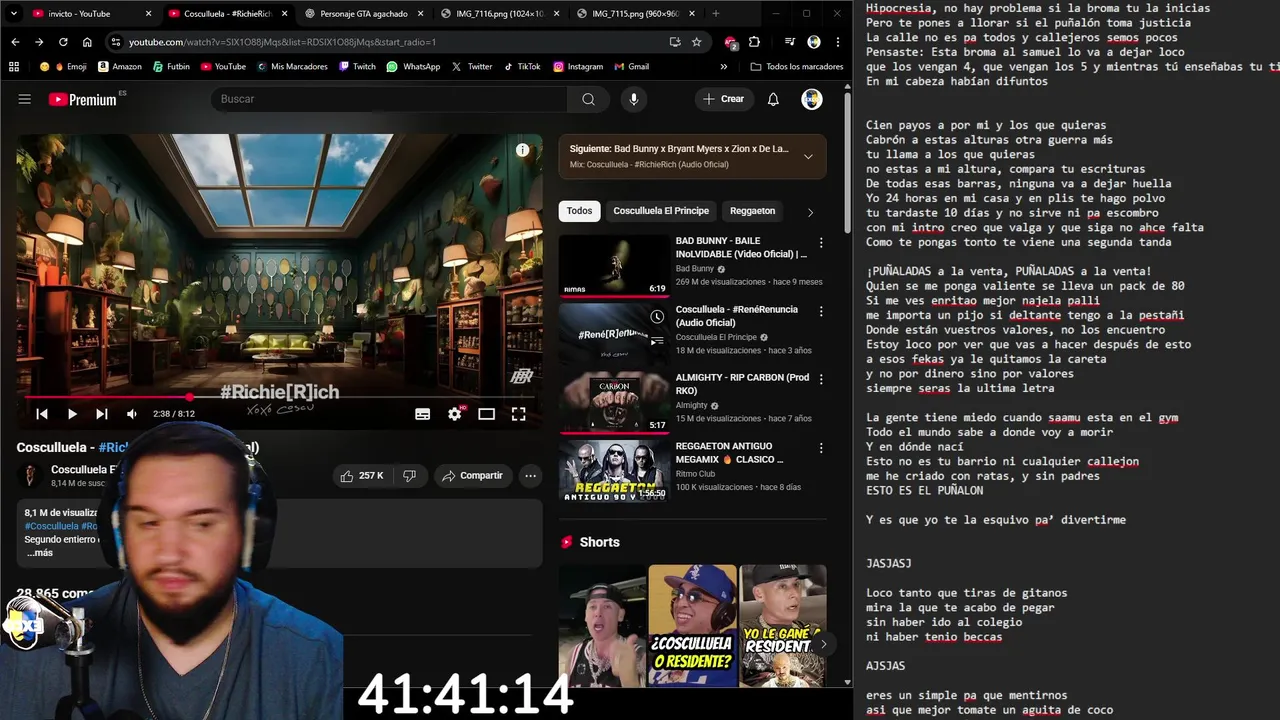Expand description with ...más
The height and width of the screenshot is (720, 1280).
coord(40,553)
